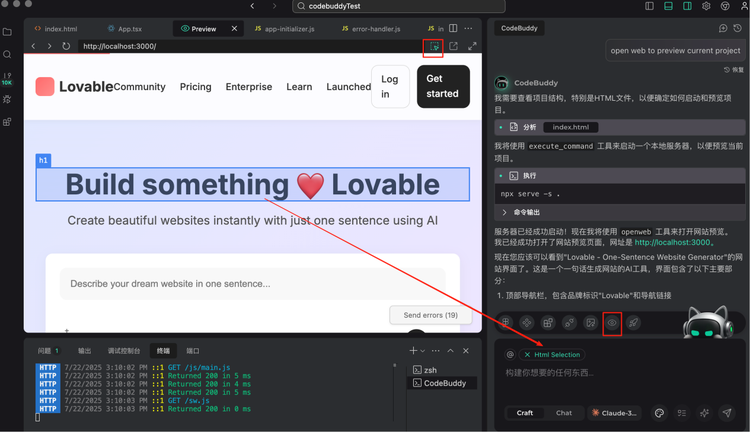The image size is (750, 432).
Task: Click the checklist icon in chat input bar
Action: 682,413
